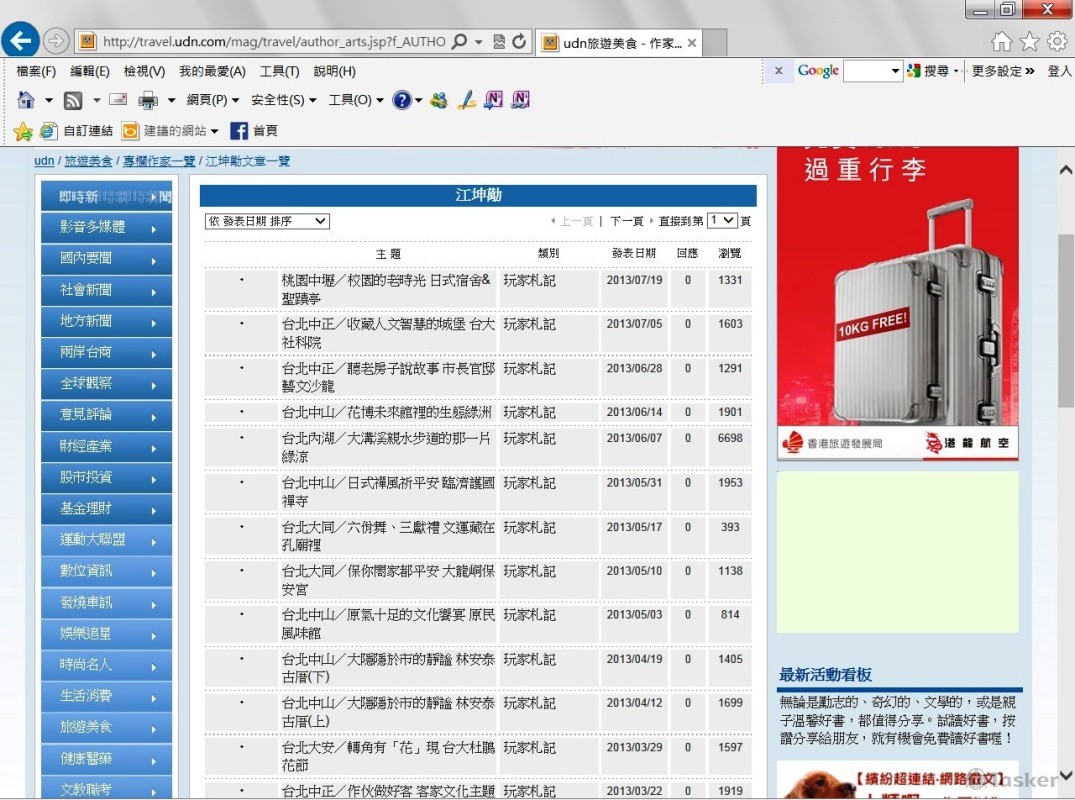Open the 檢視(V) menu
This screenshot has width=1075, height=800.
coord(144,72)
